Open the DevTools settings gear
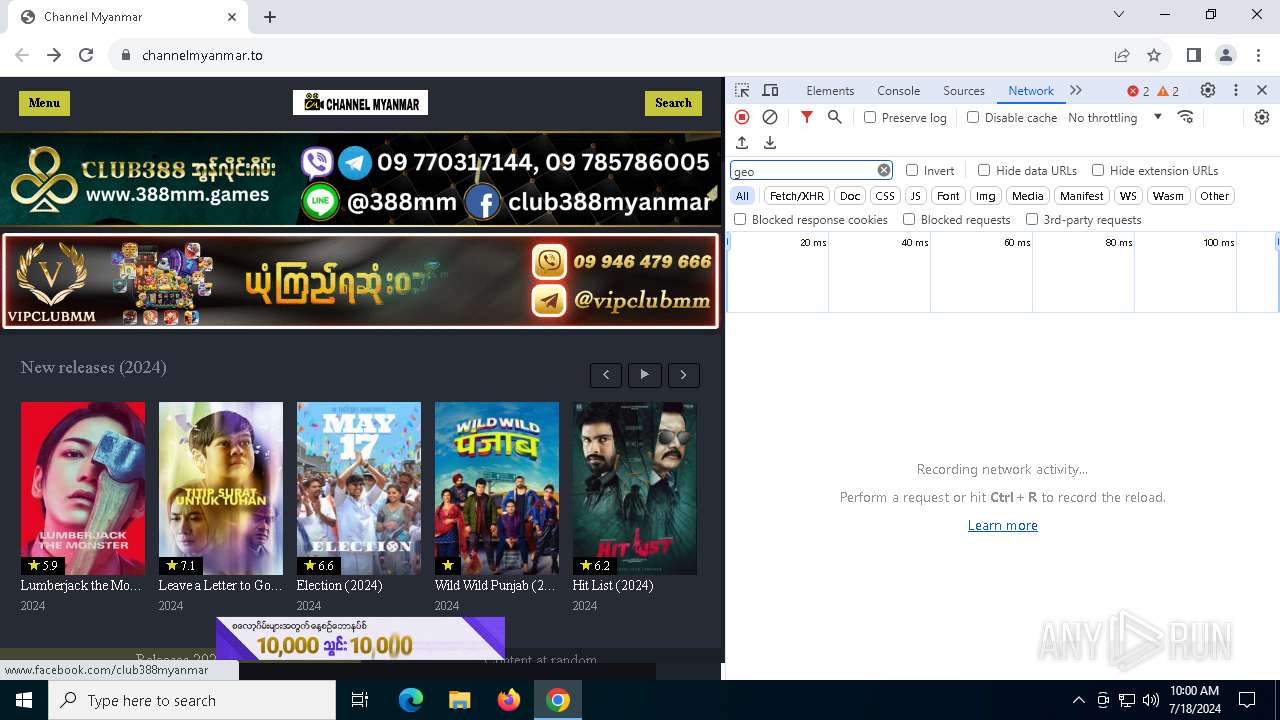 1208,90
